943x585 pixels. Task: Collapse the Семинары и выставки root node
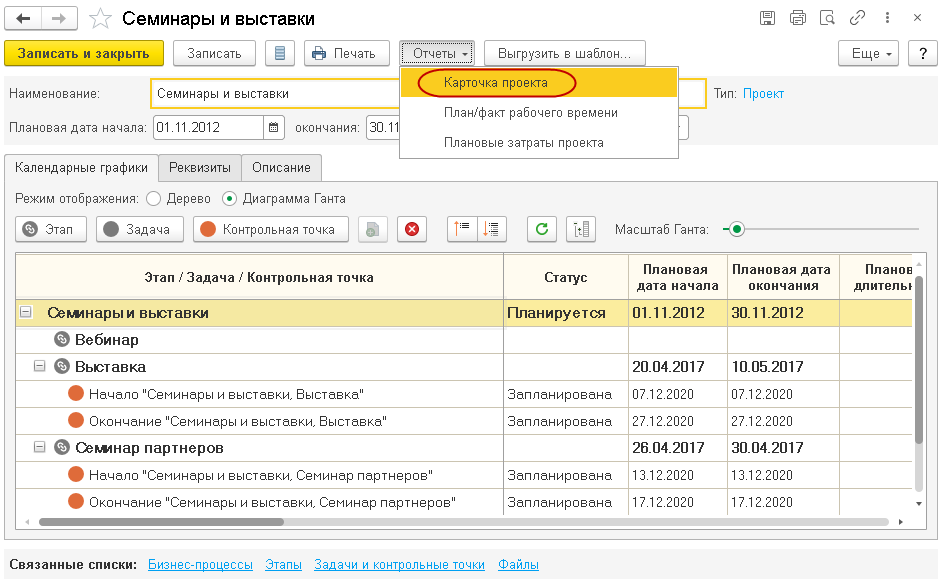25,312
